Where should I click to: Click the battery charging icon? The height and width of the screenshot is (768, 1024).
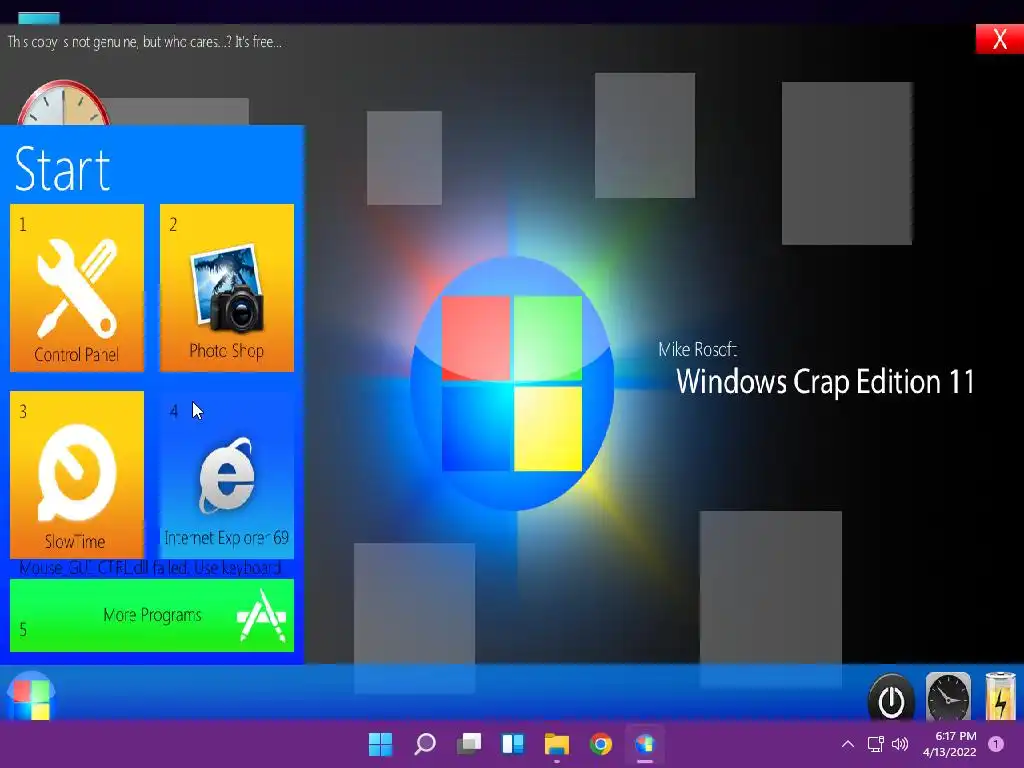1000,696
